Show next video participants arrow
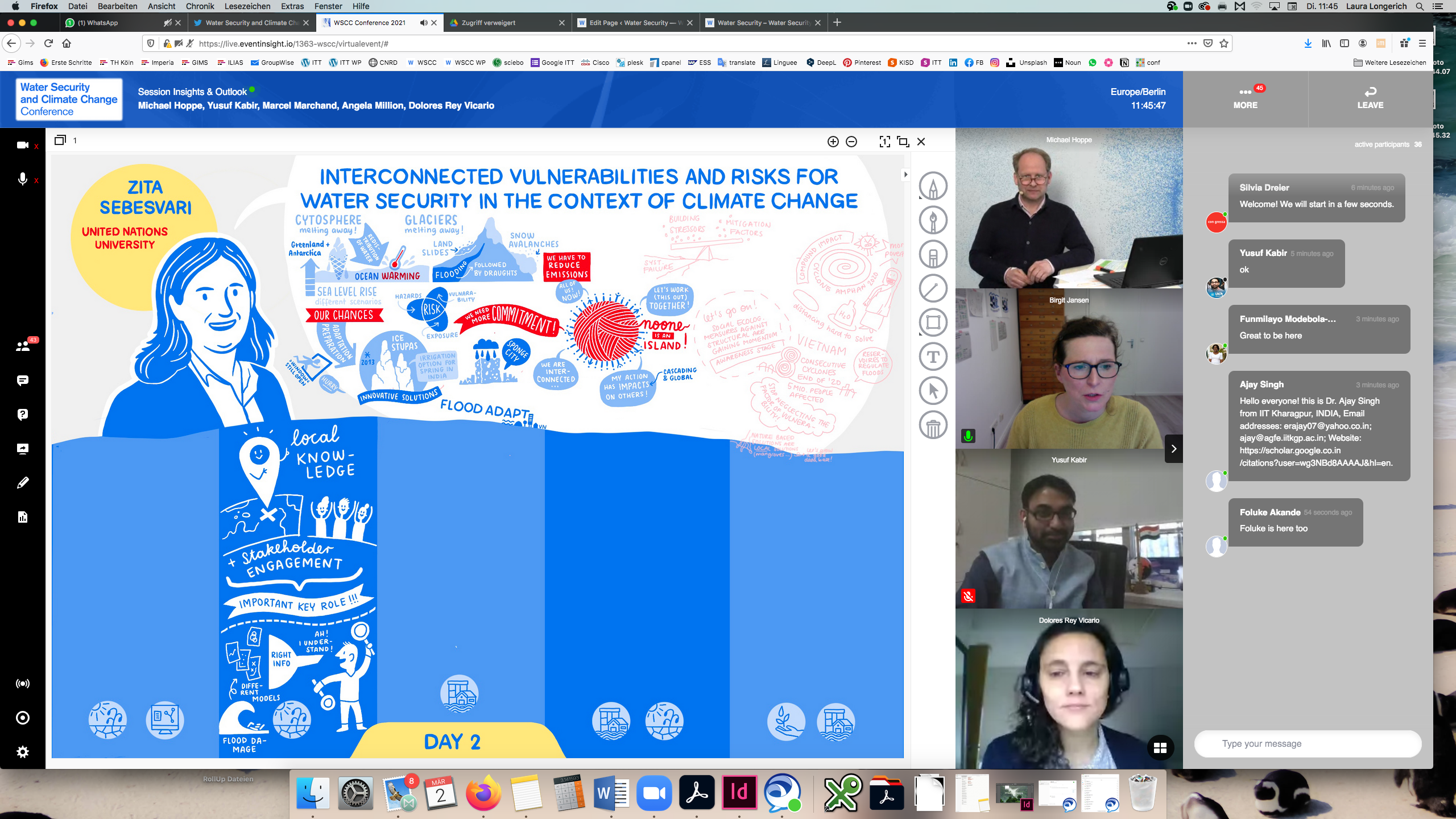The height and width of the screenshot is (819, 1456). pyautogui.click(x=1173, y=449)
